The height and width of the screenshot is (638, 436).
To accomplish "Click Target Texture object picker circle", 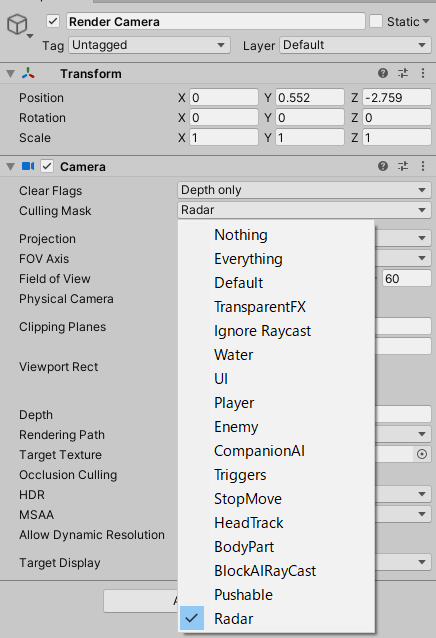I will point(422,454).
